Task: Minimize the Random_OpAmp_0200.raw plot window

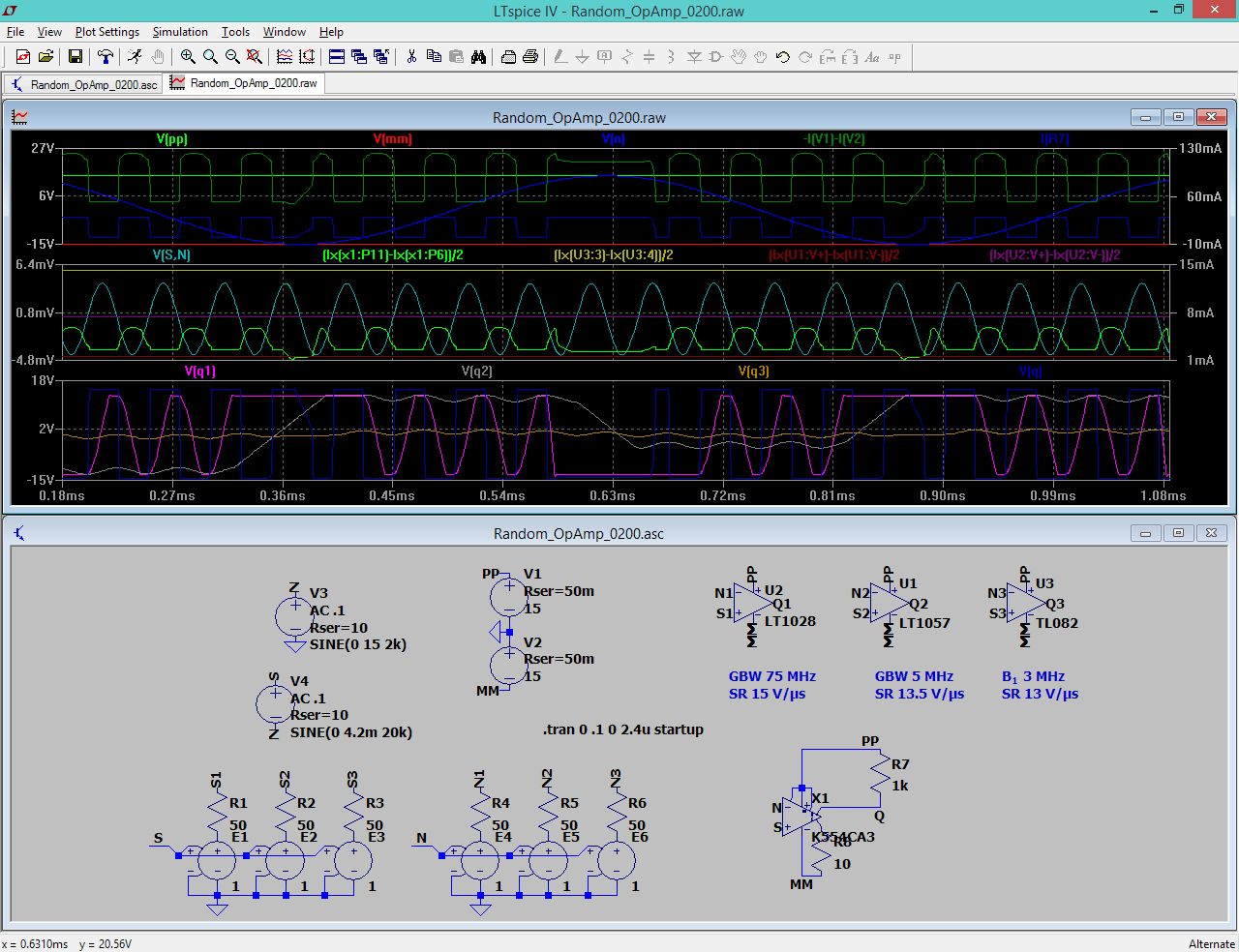Action: pyautogui.click(x=1145, y=117)
